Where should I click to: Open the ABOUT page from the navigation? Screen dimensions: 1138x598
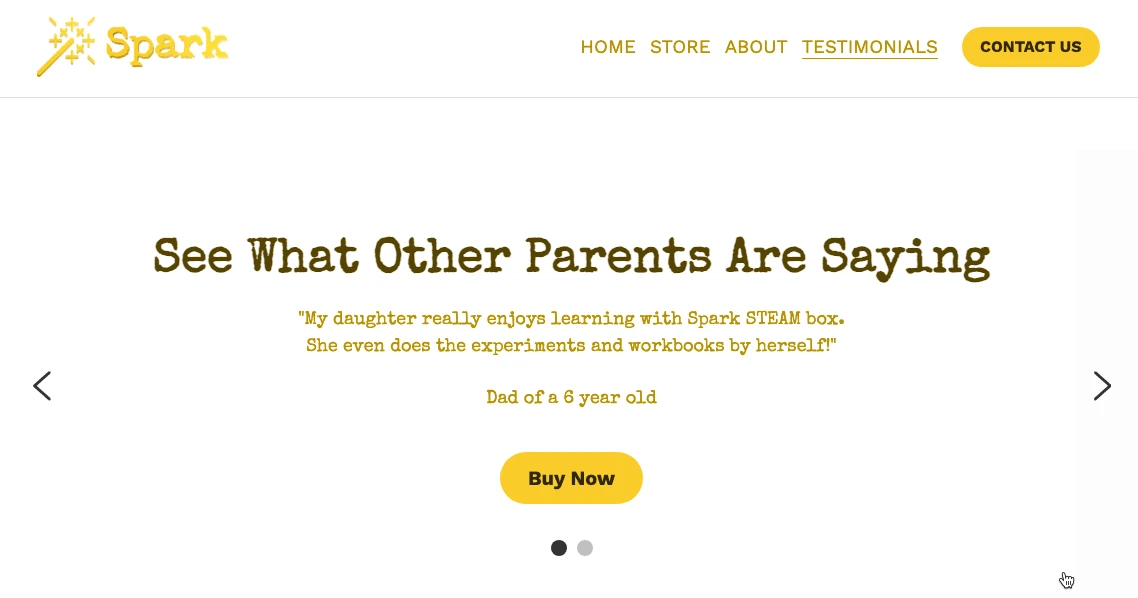point(756,47)
